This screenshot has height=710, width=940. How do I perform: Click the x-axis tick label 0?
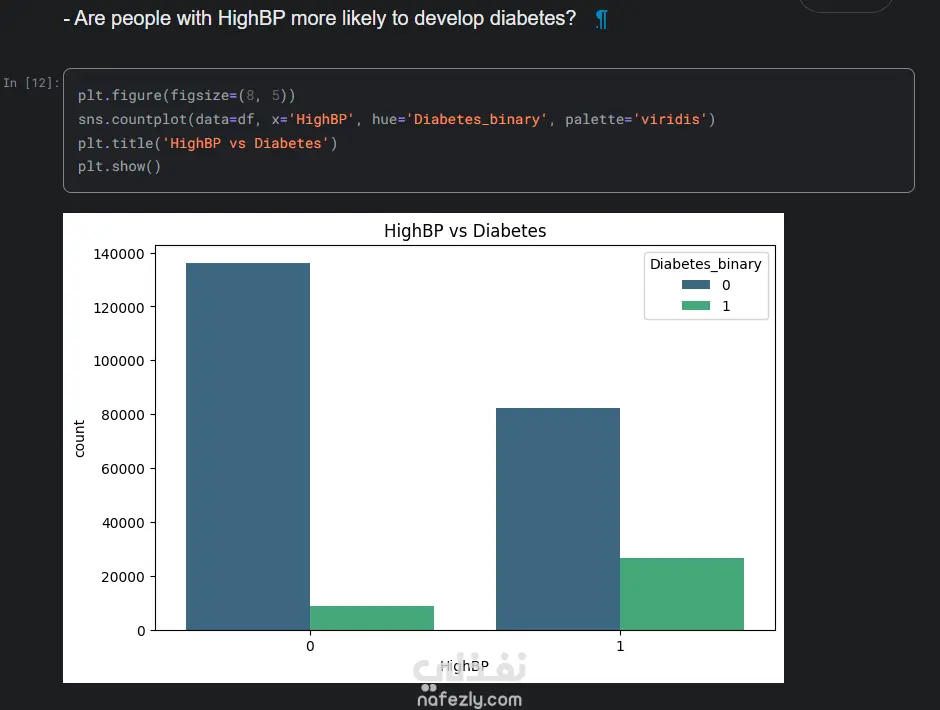pyautogui.click(x=310, y=646)
